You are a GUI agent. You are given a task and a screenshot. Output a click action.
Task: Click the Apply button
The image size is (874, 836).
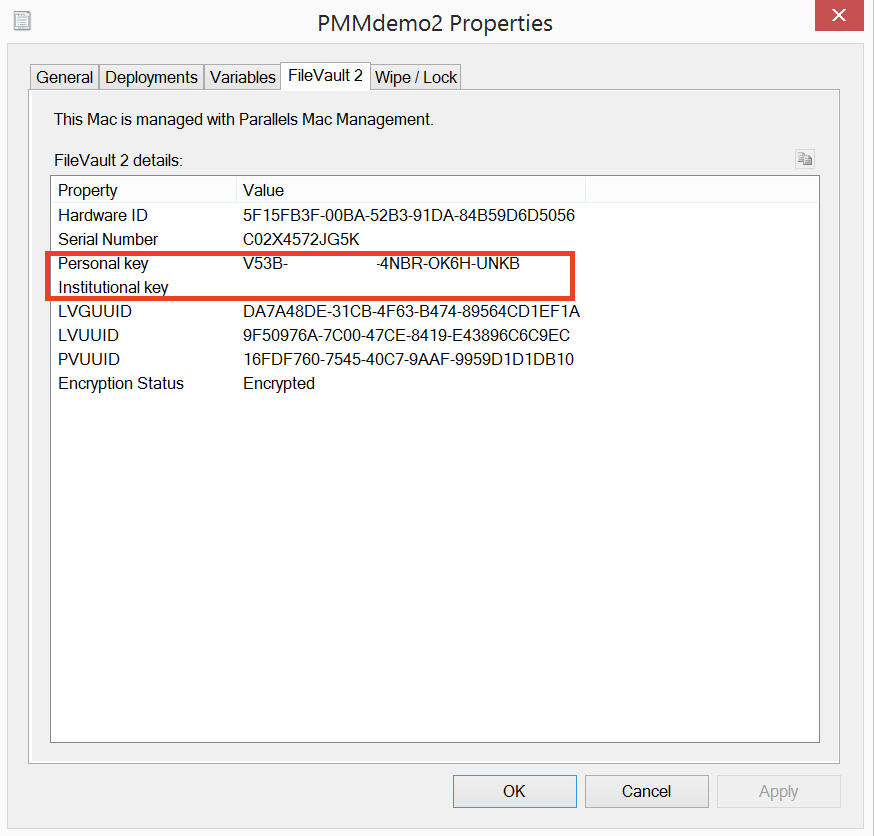tap(779, 791)
